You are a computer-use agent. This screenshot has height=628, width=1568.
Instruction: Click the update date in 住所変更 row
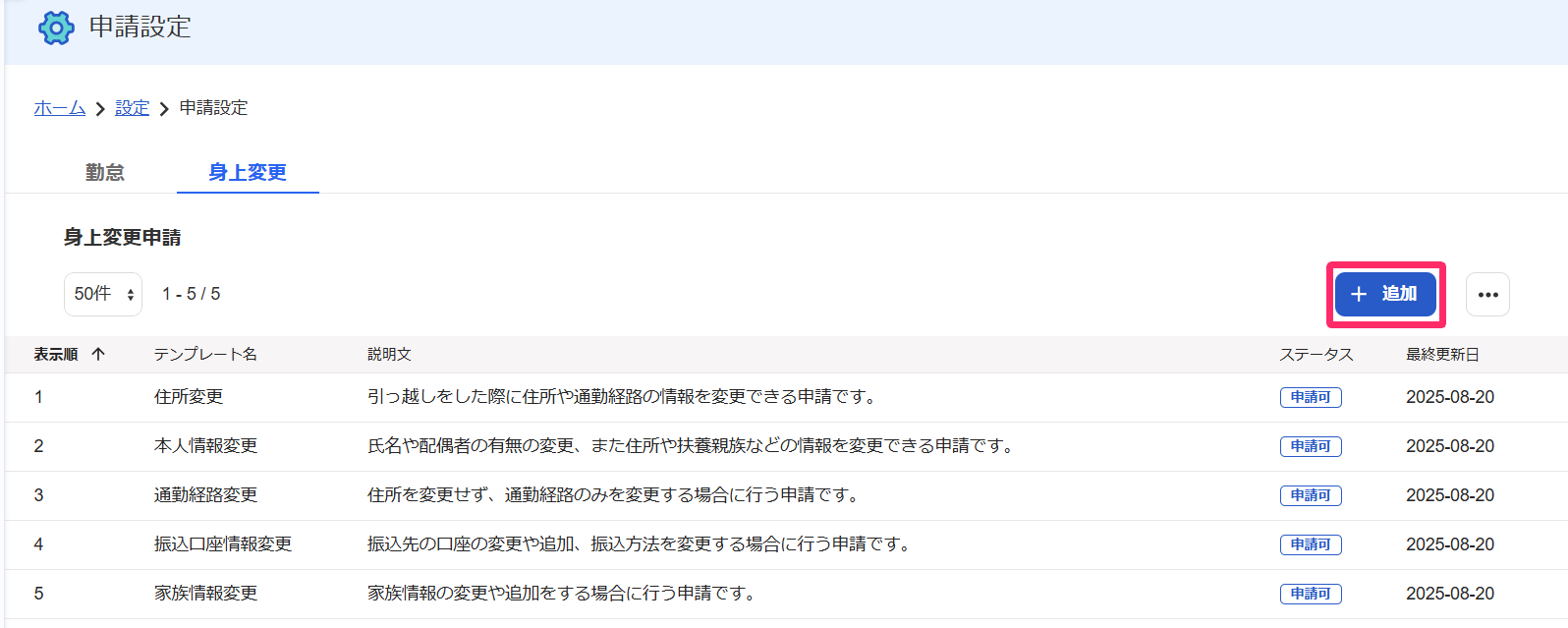pyautogui.click(x=1450, y=397)
